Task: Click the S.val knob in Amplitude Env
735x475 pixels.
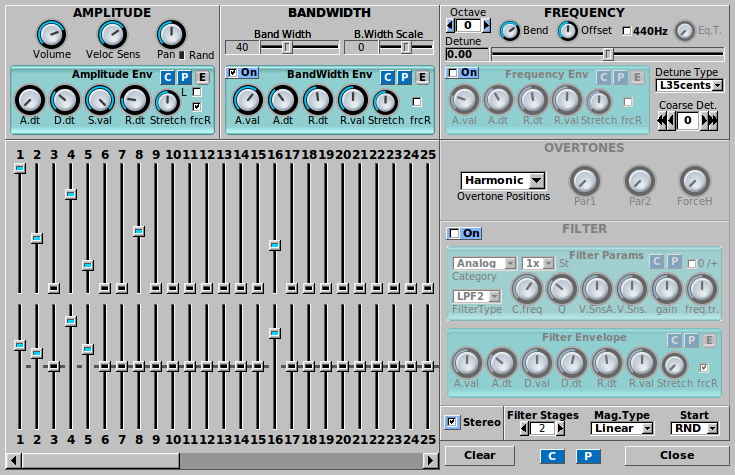Action: [99, 99]
